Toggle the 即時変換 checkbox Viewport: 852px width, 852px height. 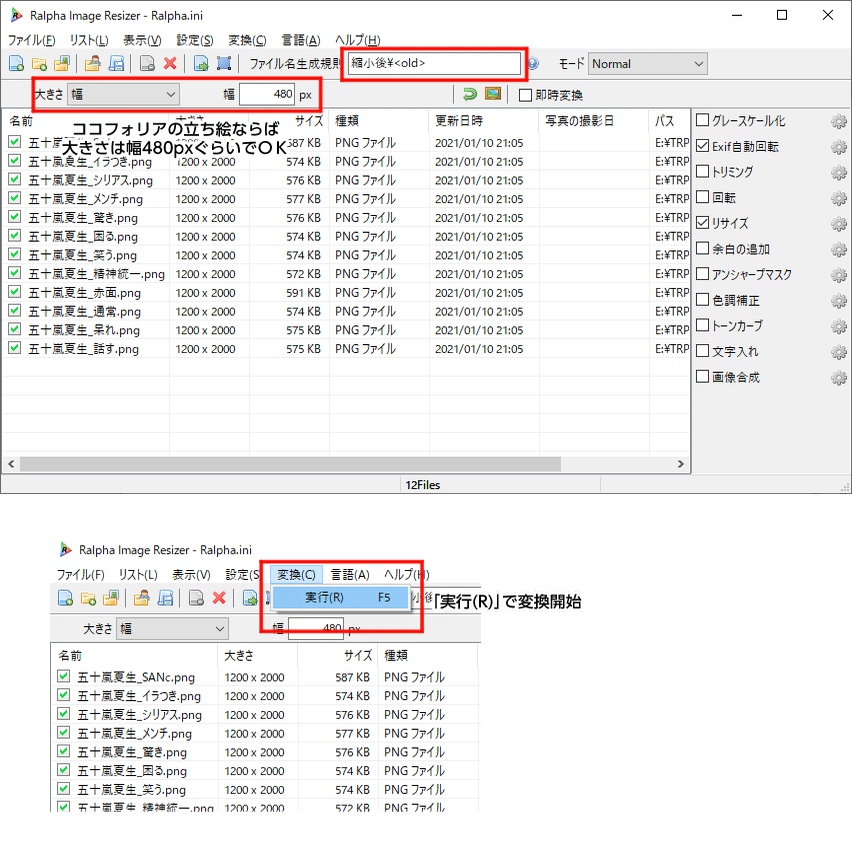(524, 94)
